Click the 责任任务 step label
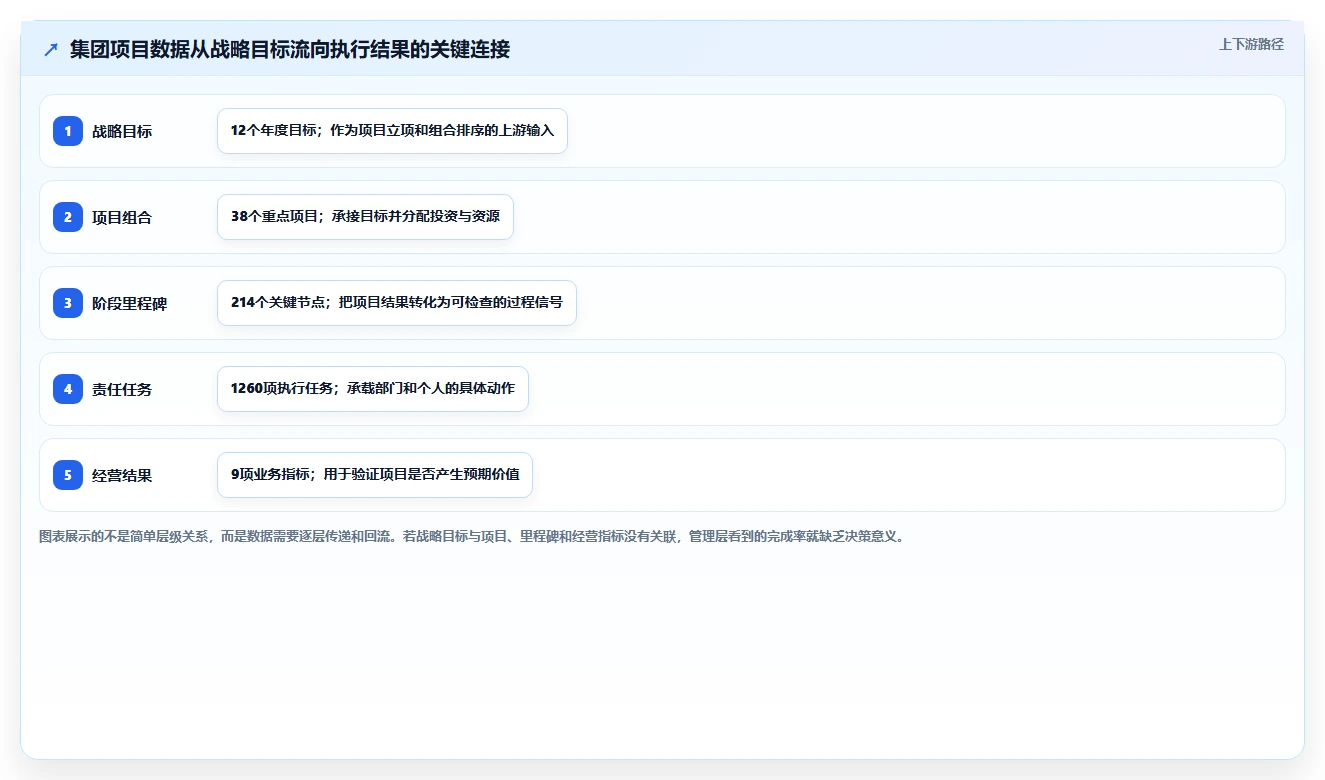This screenshot has height=780, width=1325. pos(122,389)
